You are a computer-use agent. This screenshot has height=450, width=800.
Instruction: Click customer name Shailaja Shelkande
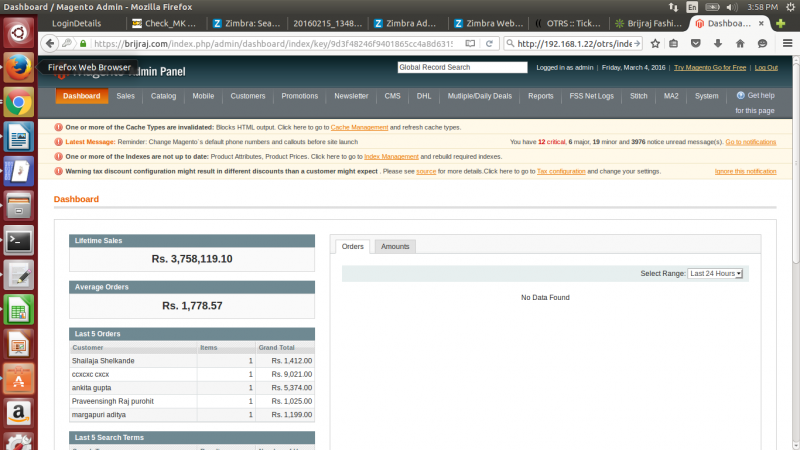[103, 361]
